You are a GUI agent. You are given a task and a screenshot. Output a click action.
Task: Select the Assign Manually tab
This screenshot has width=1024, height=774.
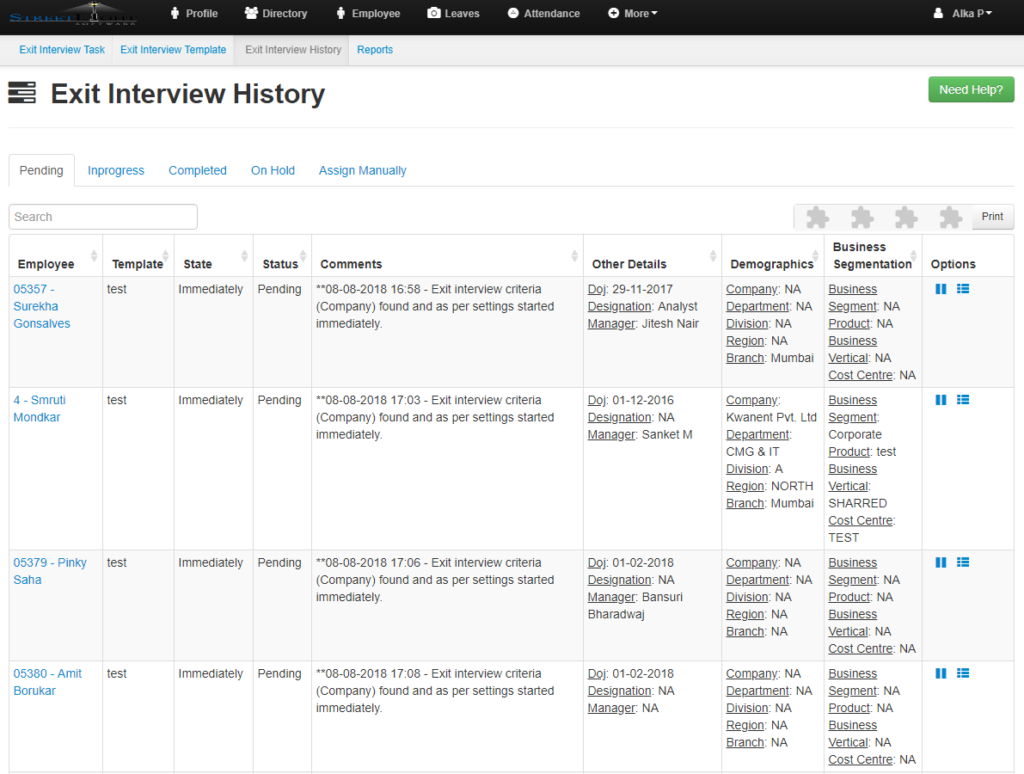click(362, 170)
